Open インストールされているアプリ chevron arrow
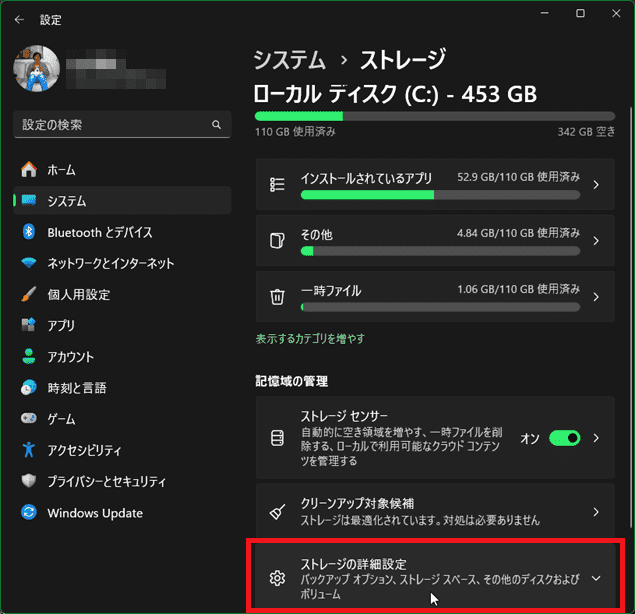The width and height of the screenshot is (635, 614). tap(596, 185)
